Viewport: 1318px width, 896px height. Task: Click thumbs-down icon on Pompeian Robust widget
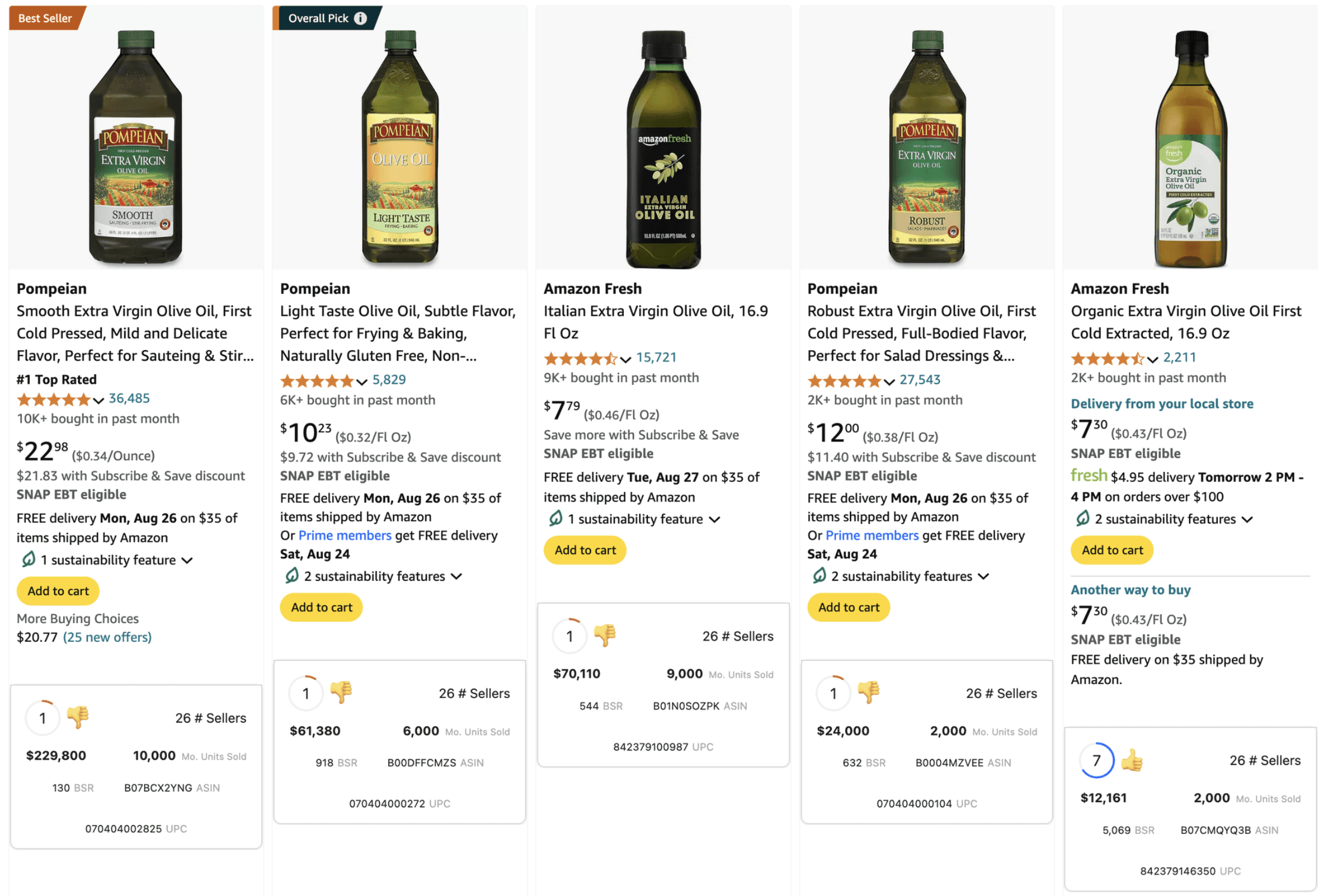[868, 692]
